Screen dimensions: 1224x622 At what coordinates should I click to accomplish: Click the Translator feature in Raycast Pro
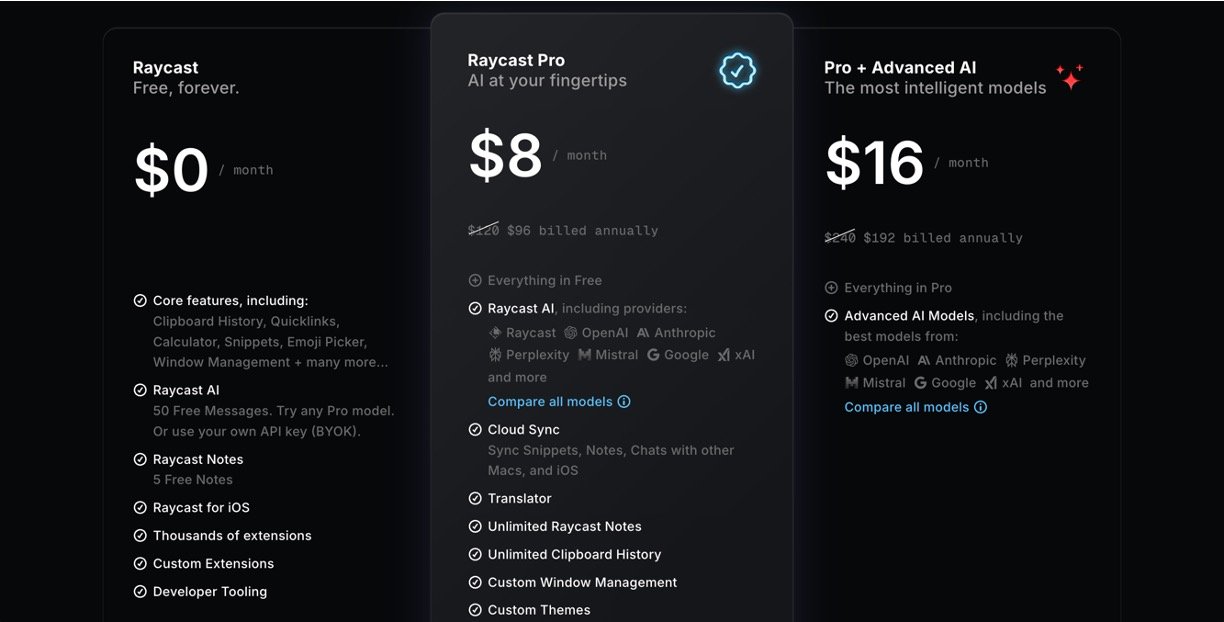pos(519,498)
